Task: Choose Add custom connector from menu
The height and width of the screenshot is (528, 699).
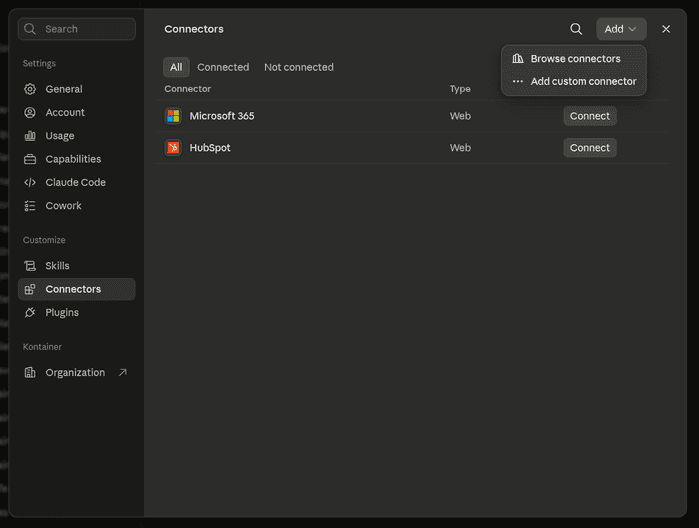Action: (574, 82)
